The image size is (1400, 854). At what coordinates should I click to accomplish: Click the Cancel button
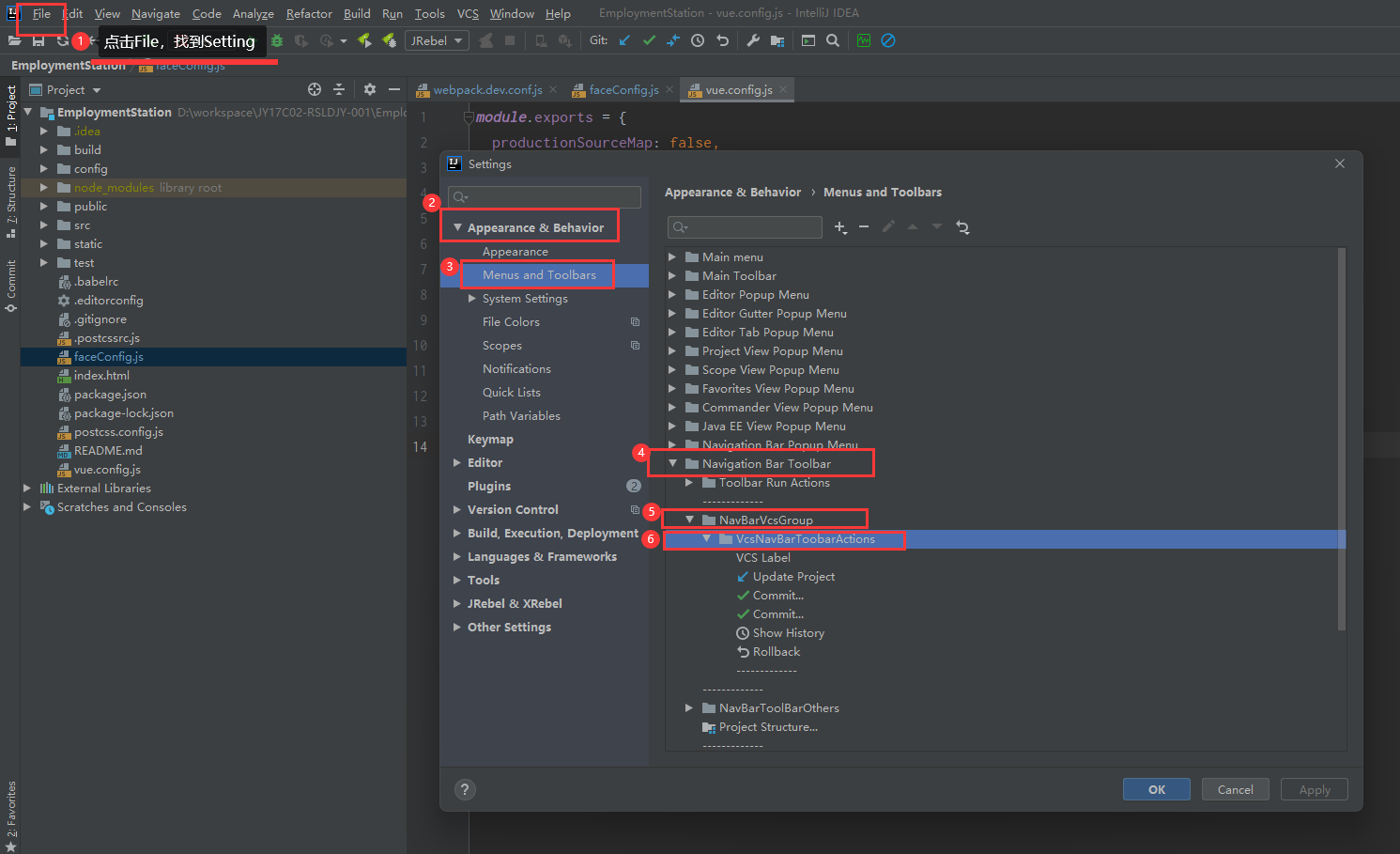[1236, 790]
